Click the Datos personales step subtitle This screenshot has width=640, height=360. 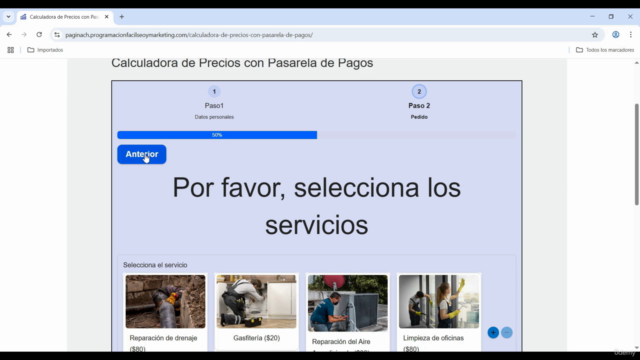(x=214, y=117)
